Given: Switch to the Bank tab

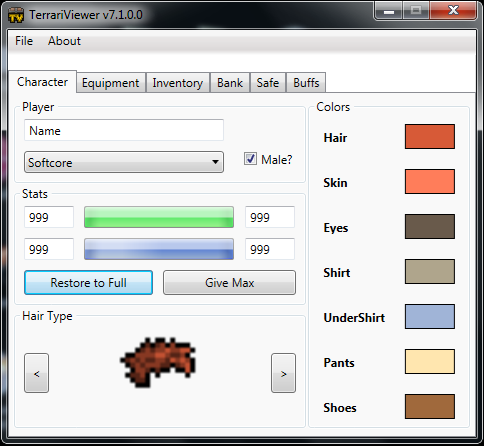Looking at the screenshot, I should click(230, 83).
